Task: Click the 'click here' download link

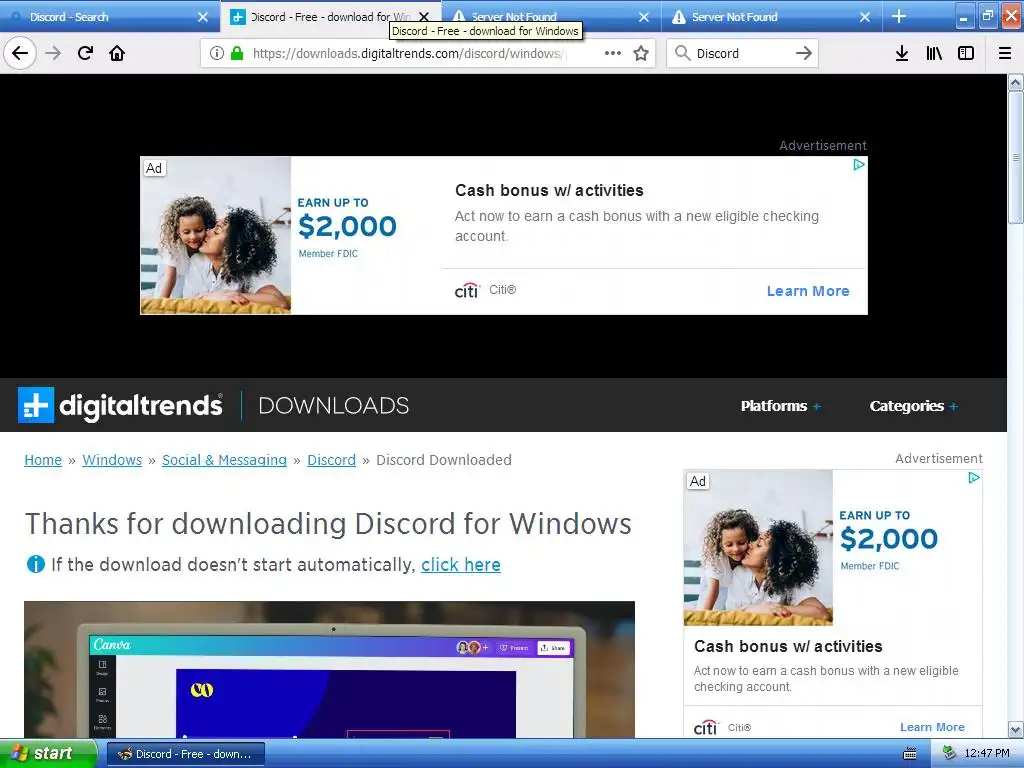Action: [x=460, y=564]
